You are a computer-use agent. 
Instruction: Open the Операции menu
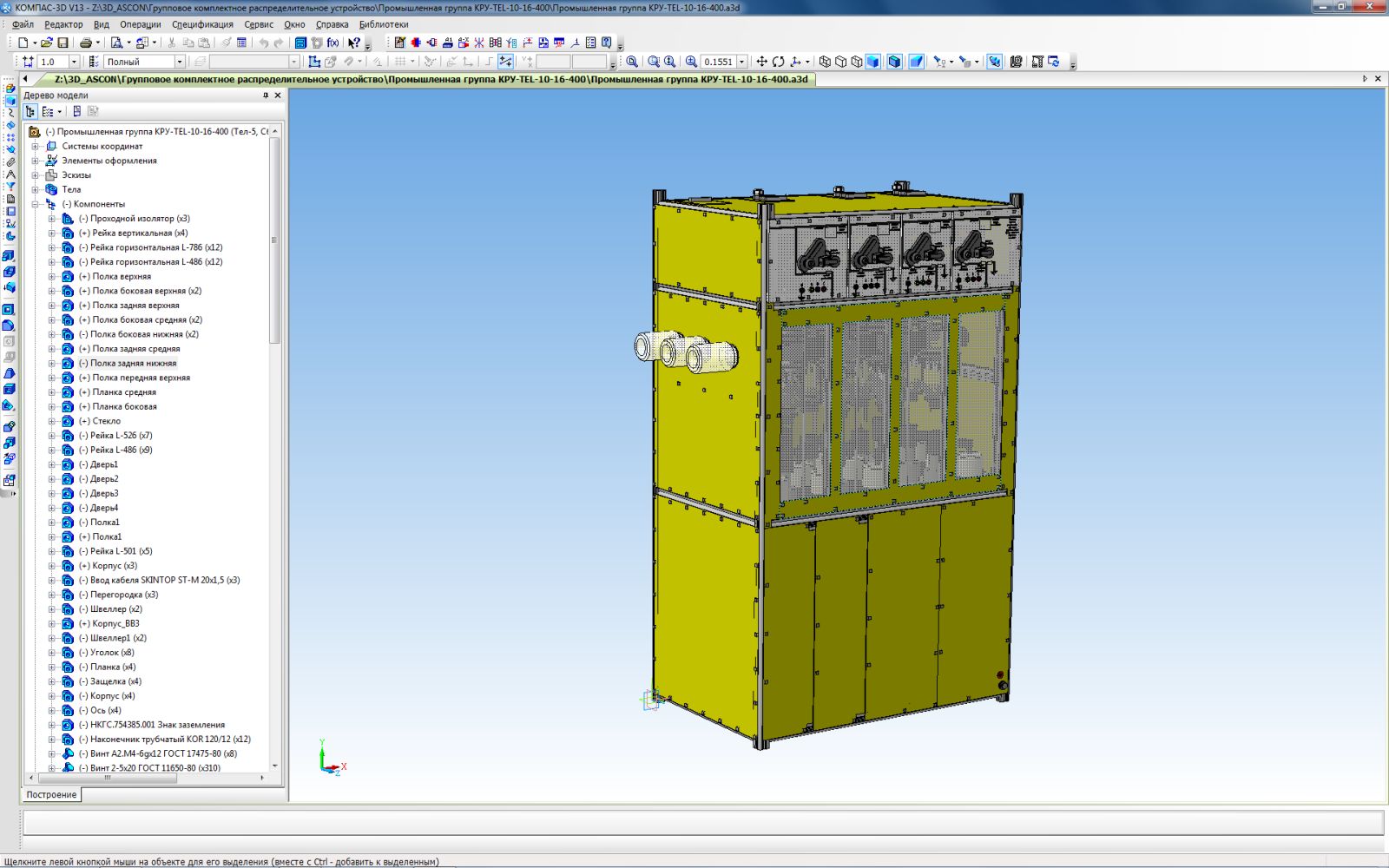tap(140, 24)
